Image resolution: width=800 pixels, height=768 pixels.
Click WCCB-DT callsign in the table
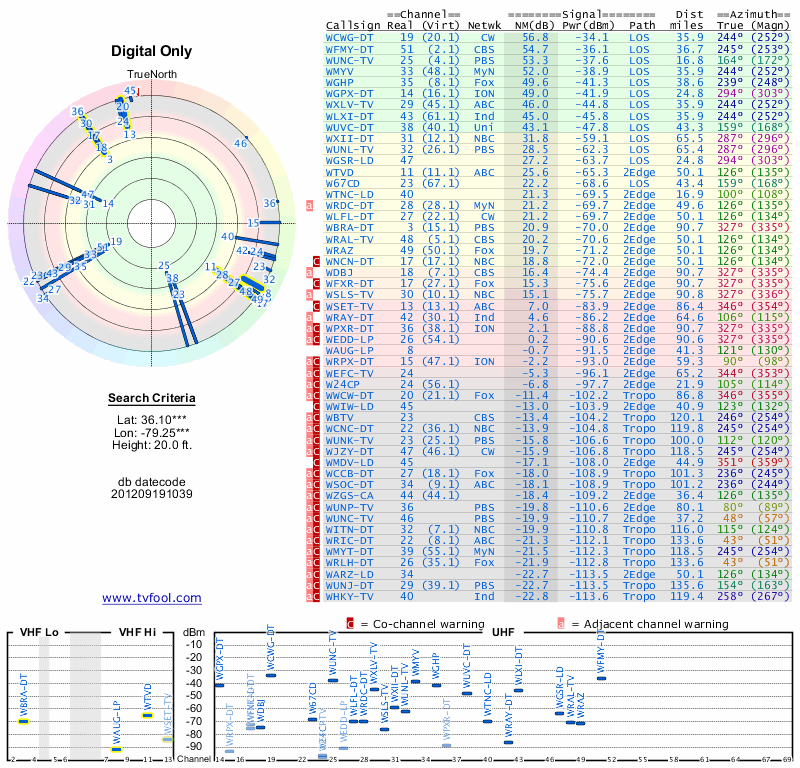[349, 474]
